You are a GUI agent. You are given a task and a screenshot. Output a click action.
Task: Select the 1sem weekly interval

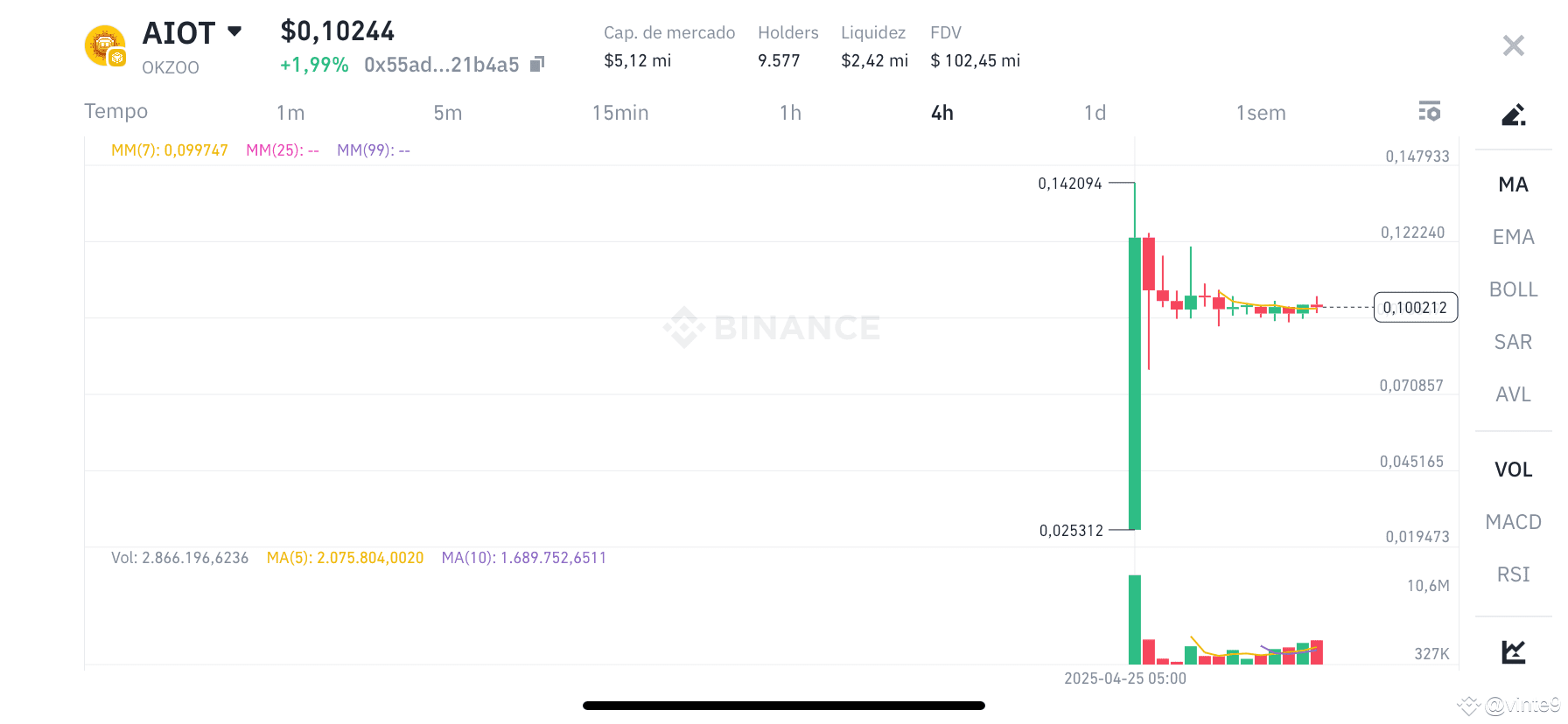[1261, 113]
